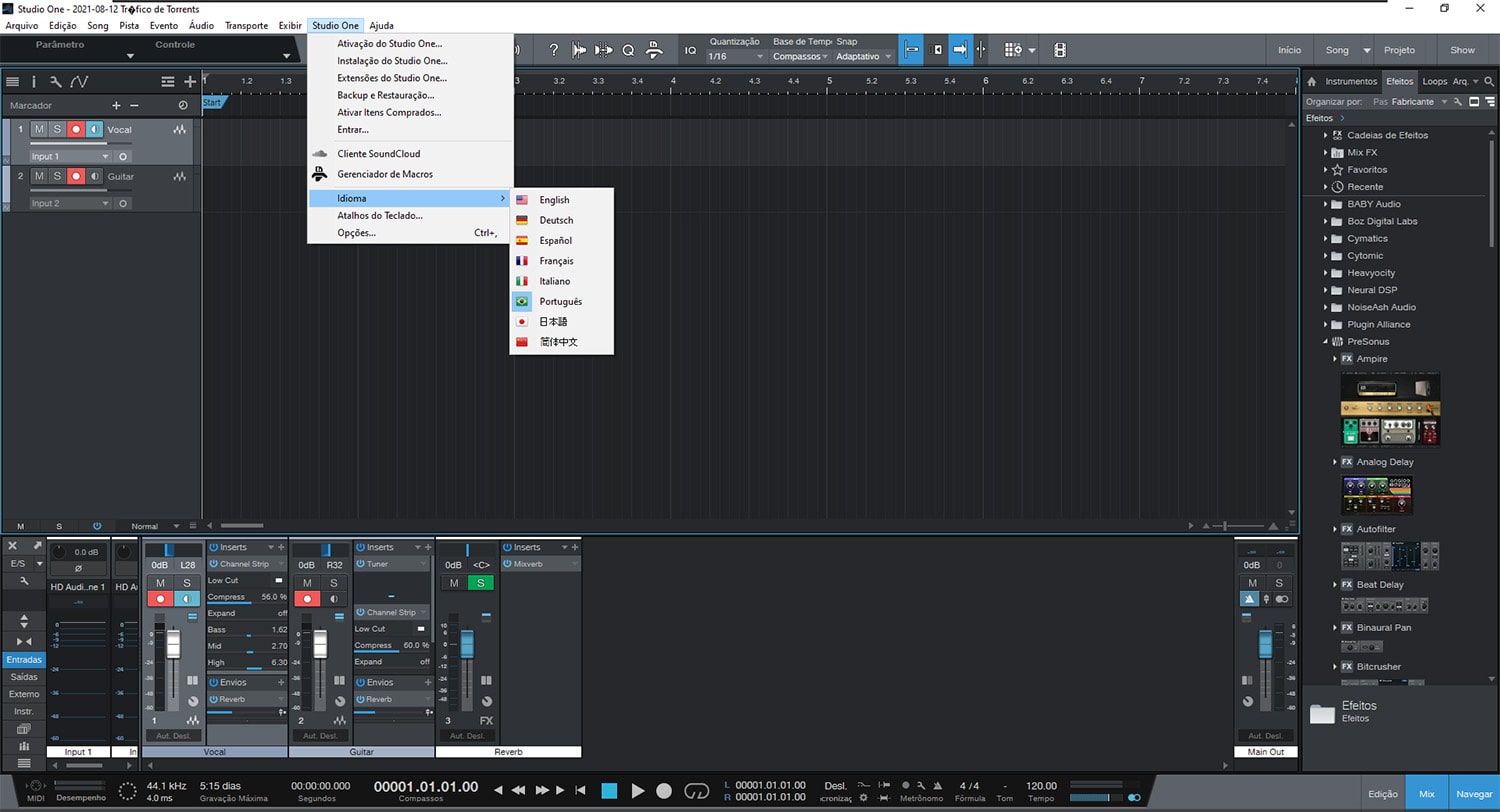Click the add track plus icon

[190, 82]
